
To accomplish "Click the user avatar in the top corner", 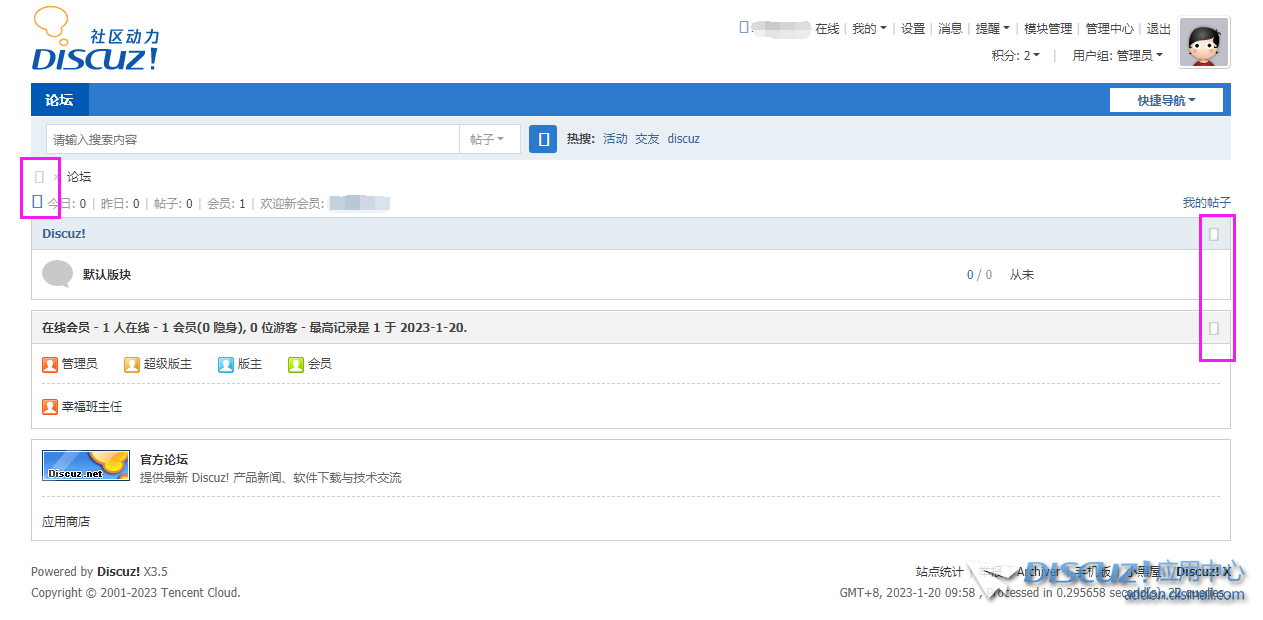I will click(x=1203, y=42).
